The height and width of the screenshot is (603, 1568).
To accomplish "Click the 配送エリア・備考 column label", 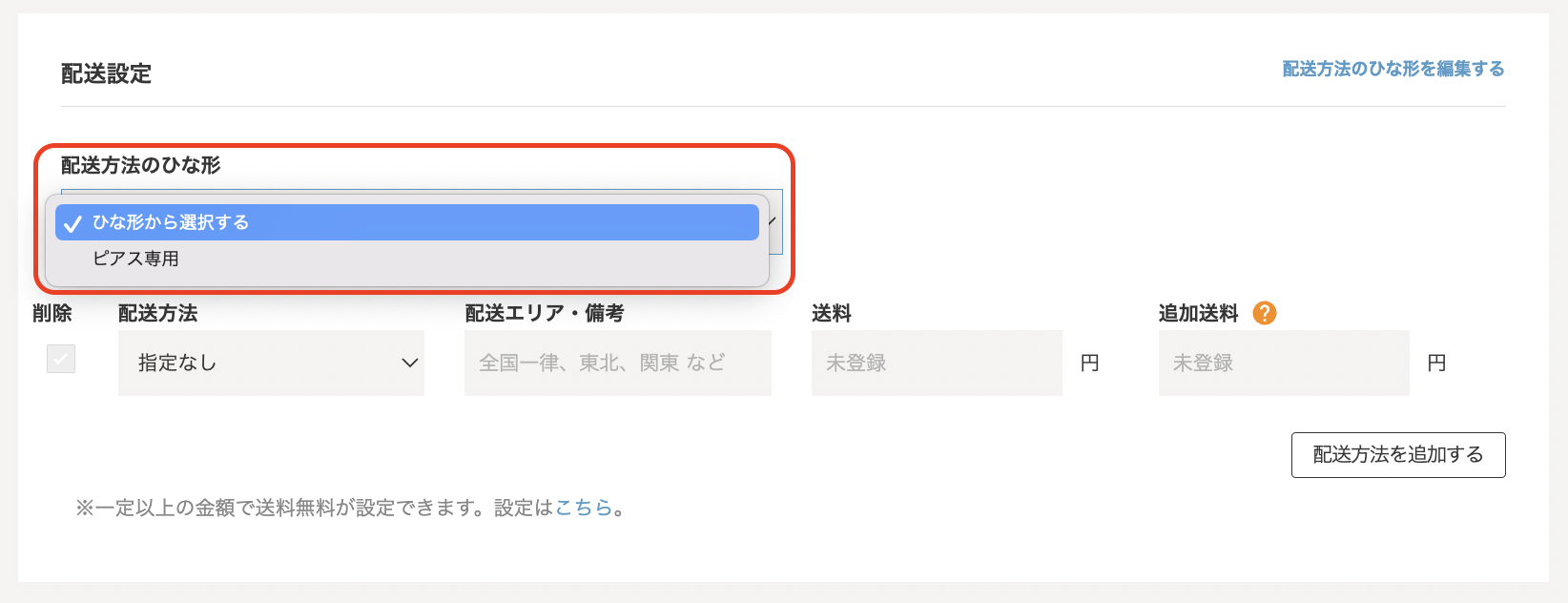I will coord(544,313).
